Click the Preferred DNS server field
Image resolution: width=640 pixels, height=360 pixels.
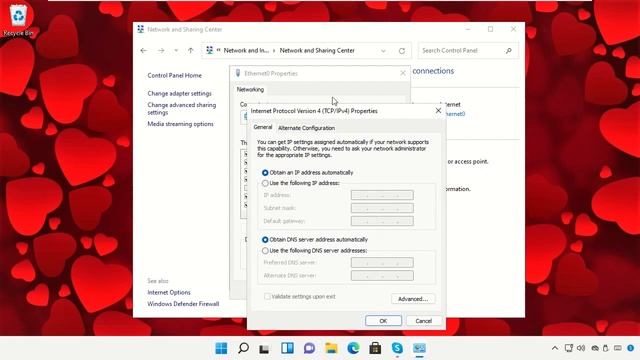coord(382,262)
